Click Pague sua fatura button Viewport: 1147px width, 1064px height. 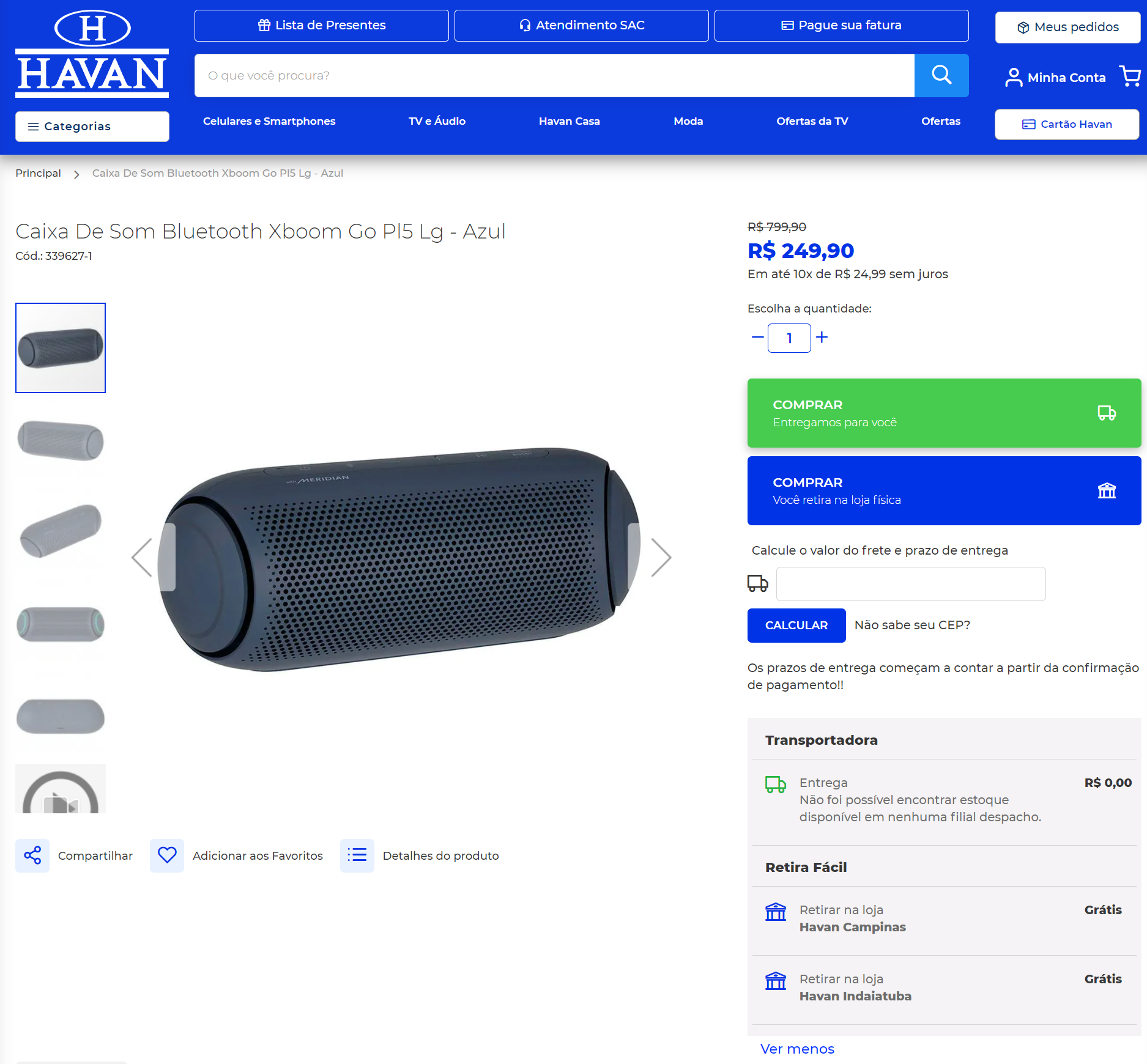[x=842, y=26]
